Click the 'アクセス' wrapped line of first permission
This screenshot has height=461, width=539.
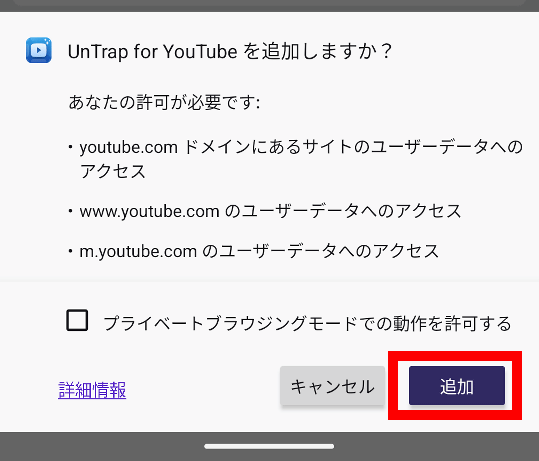click(113, 171)
